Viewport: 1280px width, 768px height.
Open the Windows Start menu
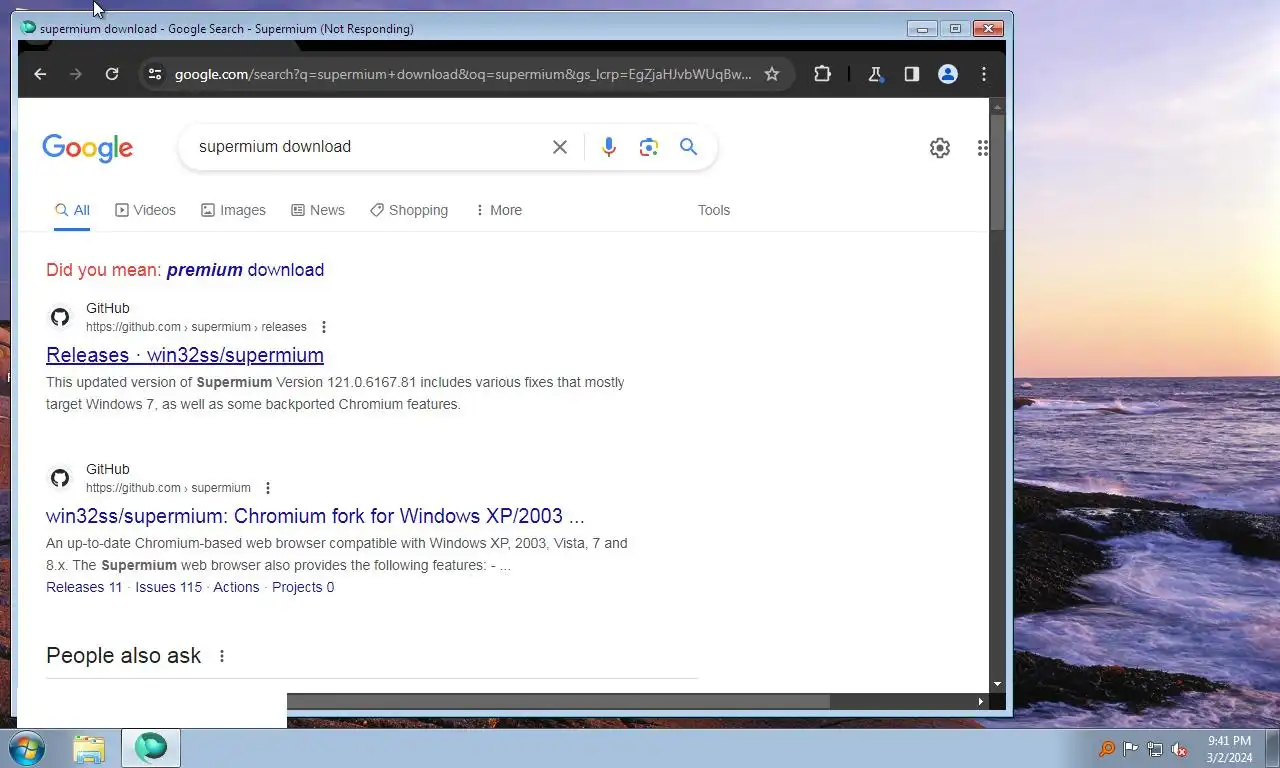(x=26, y=748)
